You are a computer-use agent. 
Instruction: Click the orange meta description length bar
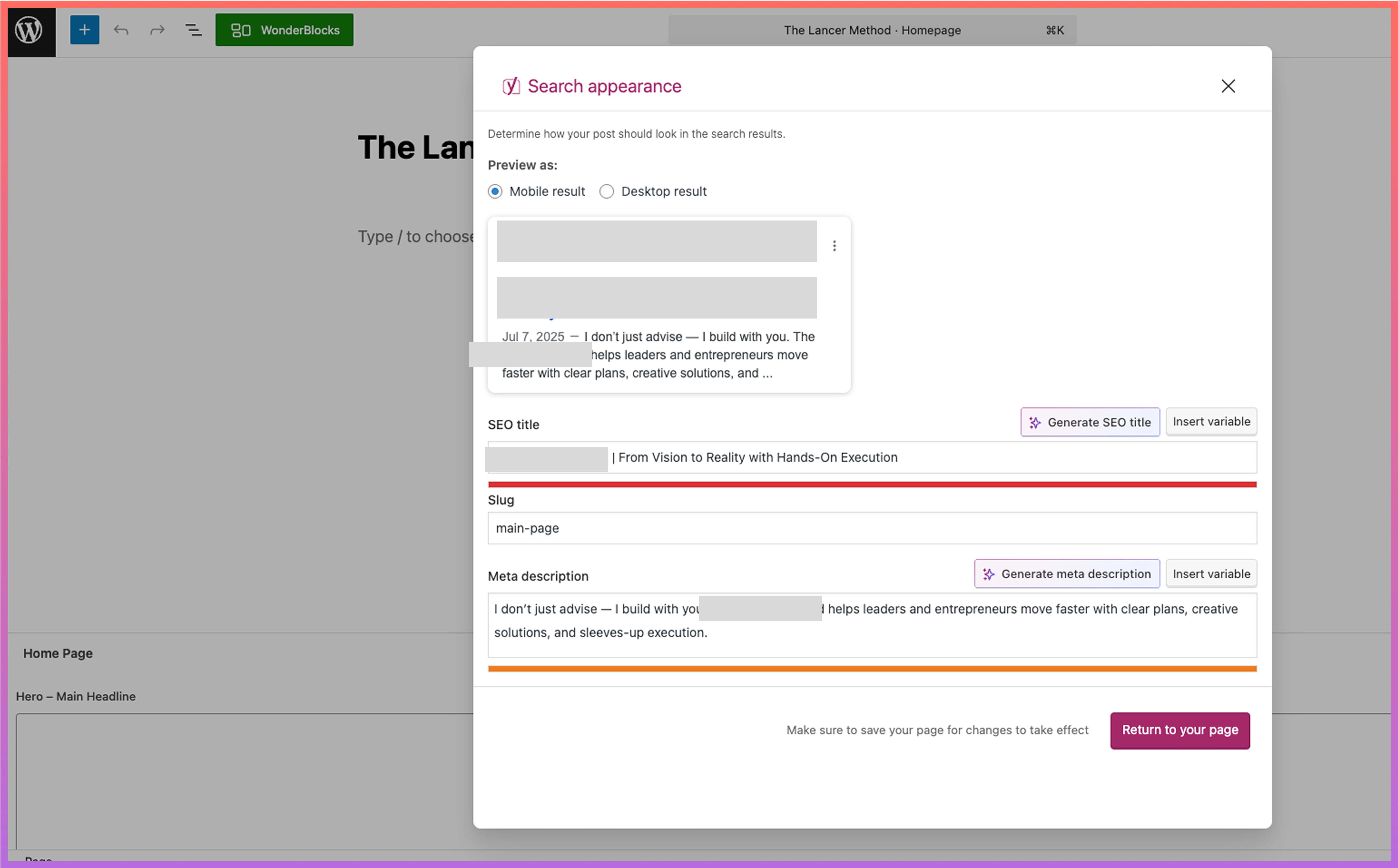coord(872,669)
